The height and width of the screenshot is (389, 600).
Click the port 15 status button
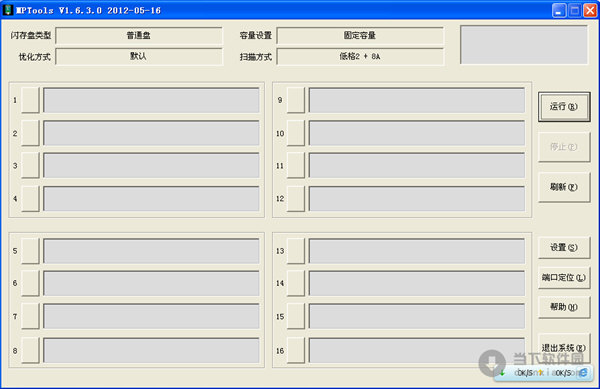click(296, 316)
